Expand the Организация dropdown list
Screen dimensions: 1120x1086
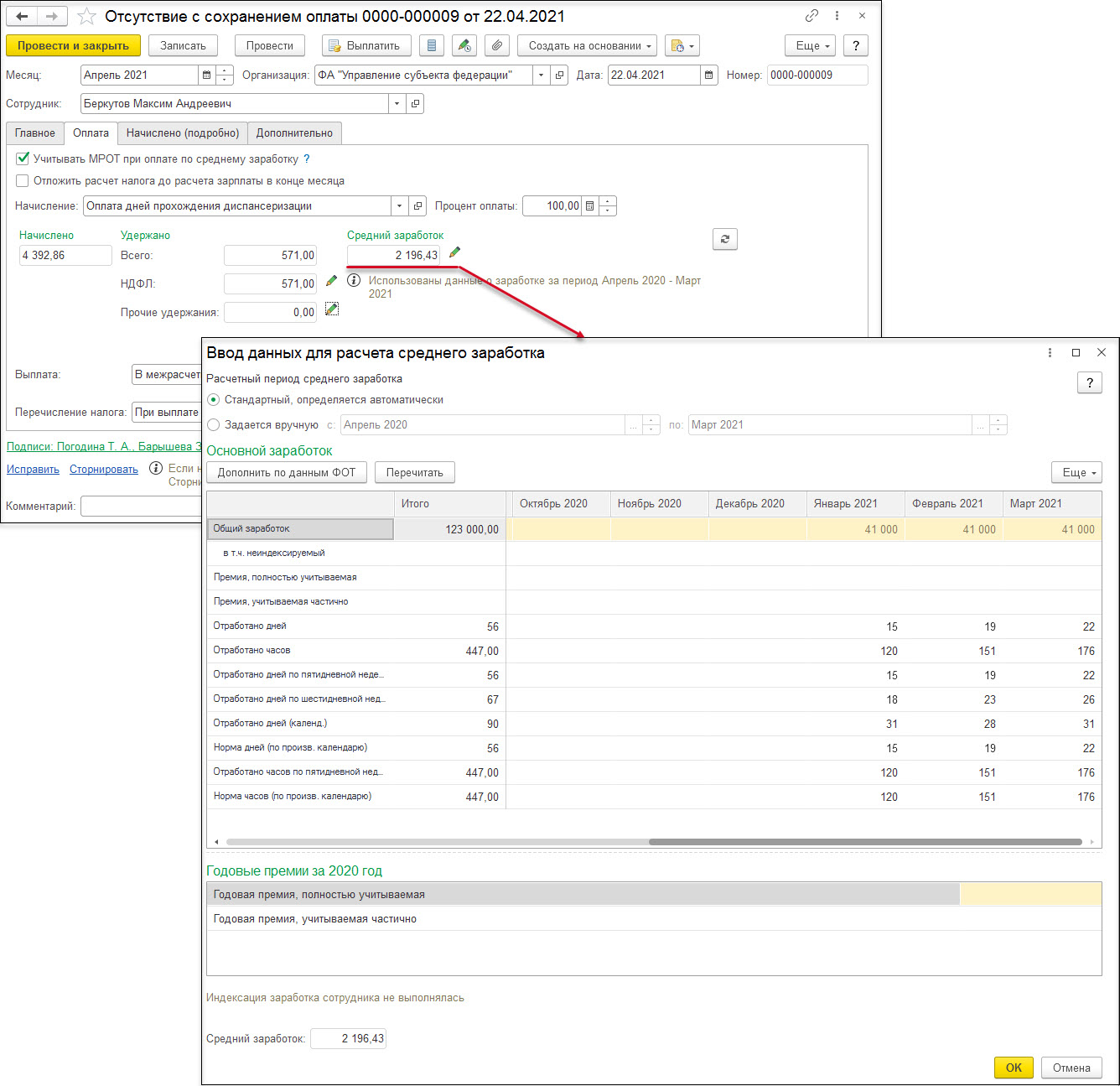[542, 75]
